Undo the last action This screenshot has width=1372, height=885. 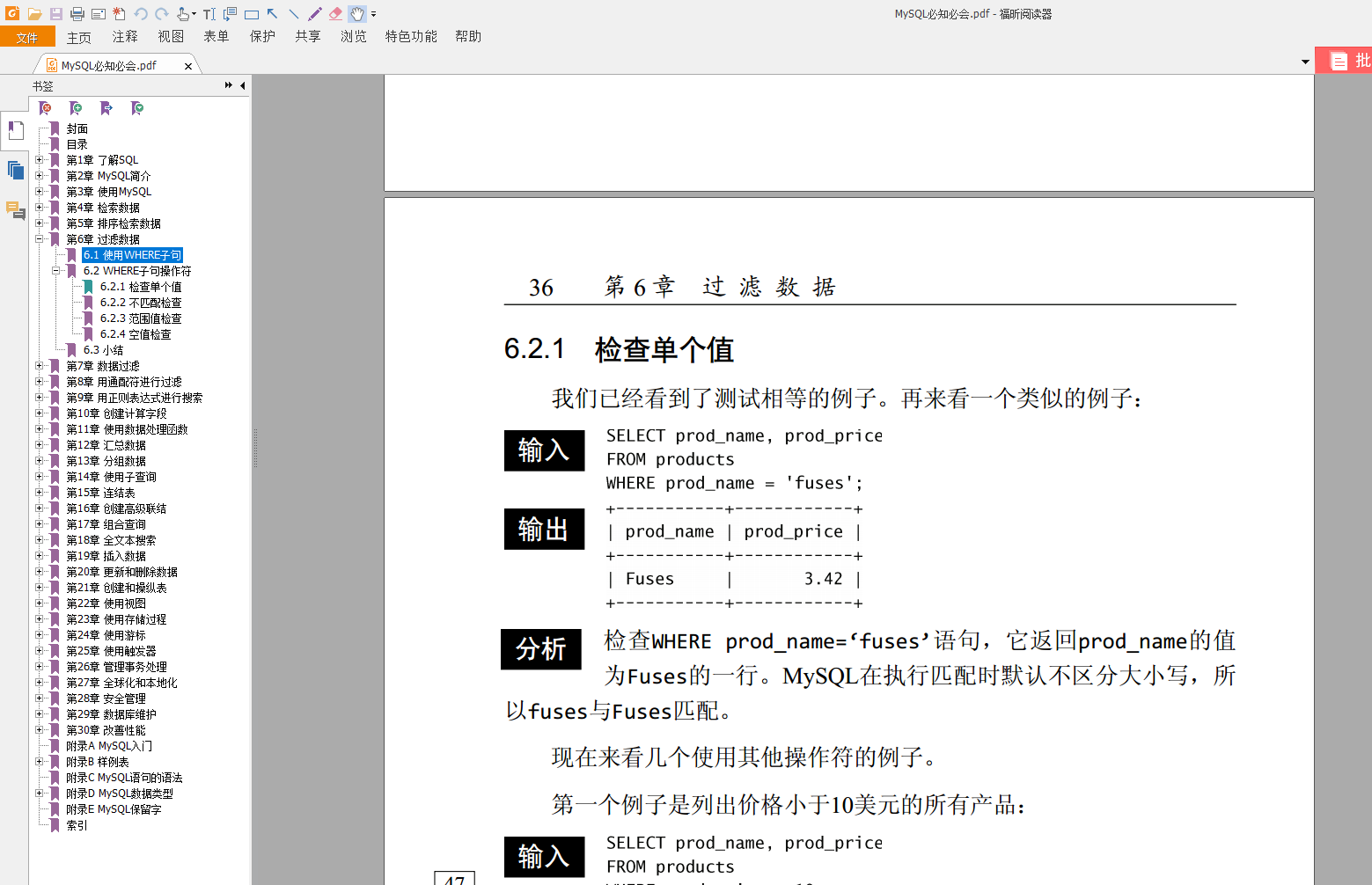[x=141, y=13]
